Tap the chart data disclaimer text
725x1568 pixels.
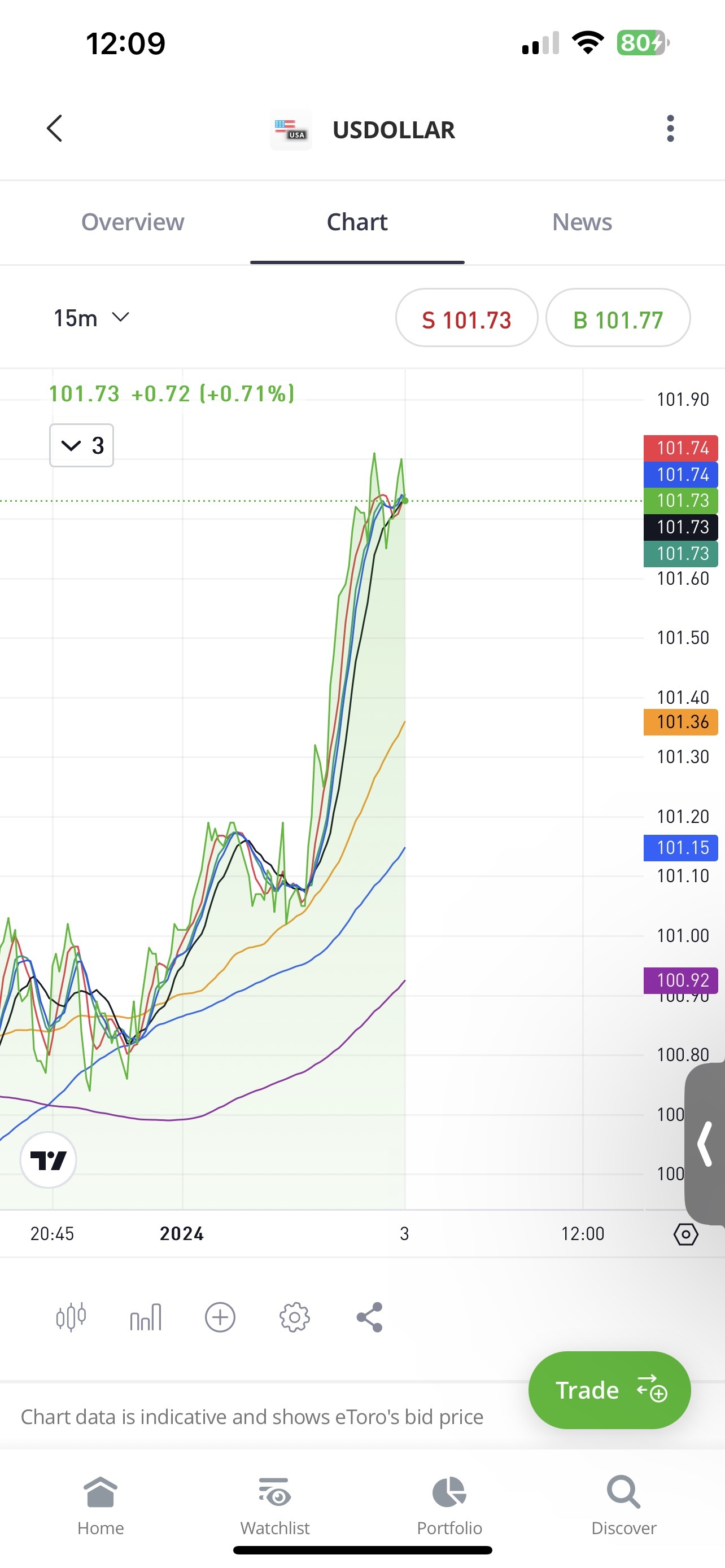click(x=252, y=1417)
